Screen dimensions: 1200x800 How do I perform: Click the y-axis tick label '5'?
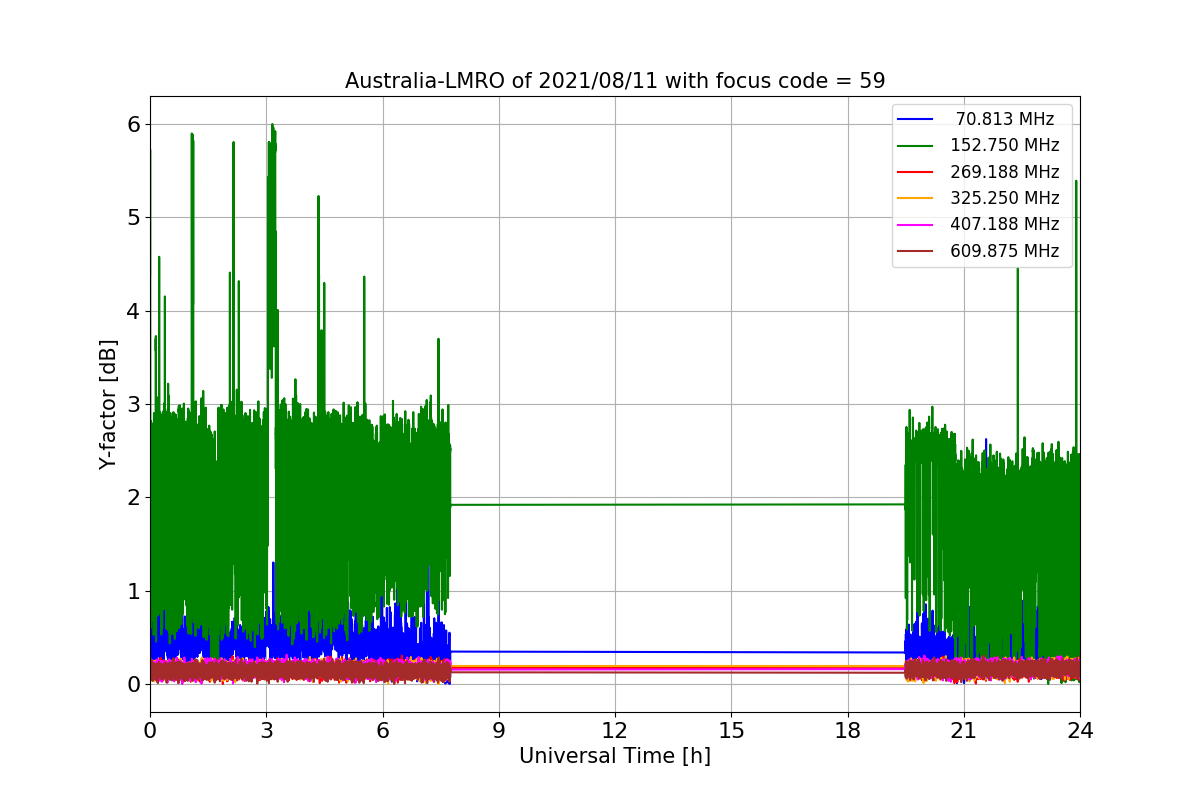[133, 218]
